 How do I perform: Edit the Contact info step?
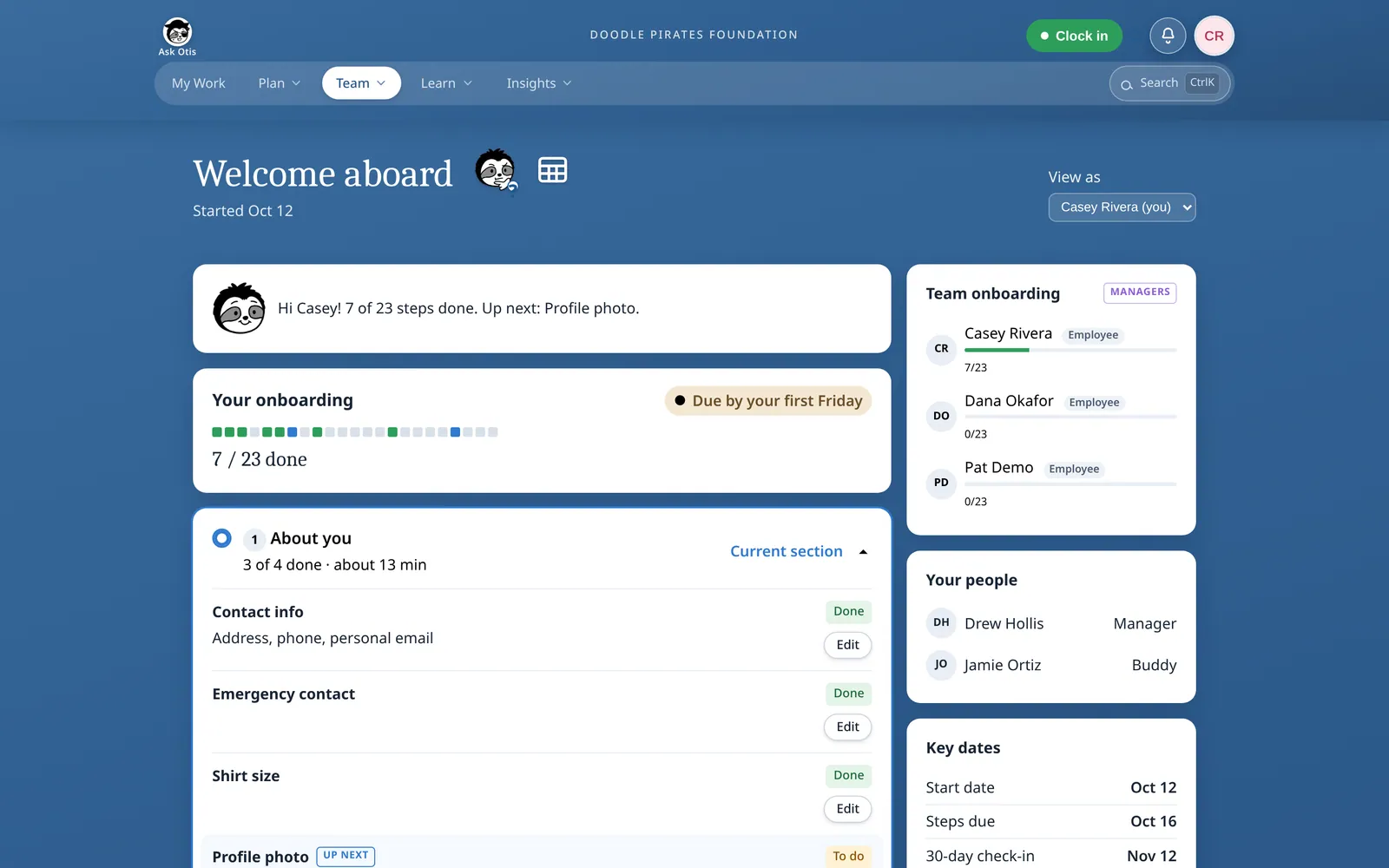(x=847, y=645)
